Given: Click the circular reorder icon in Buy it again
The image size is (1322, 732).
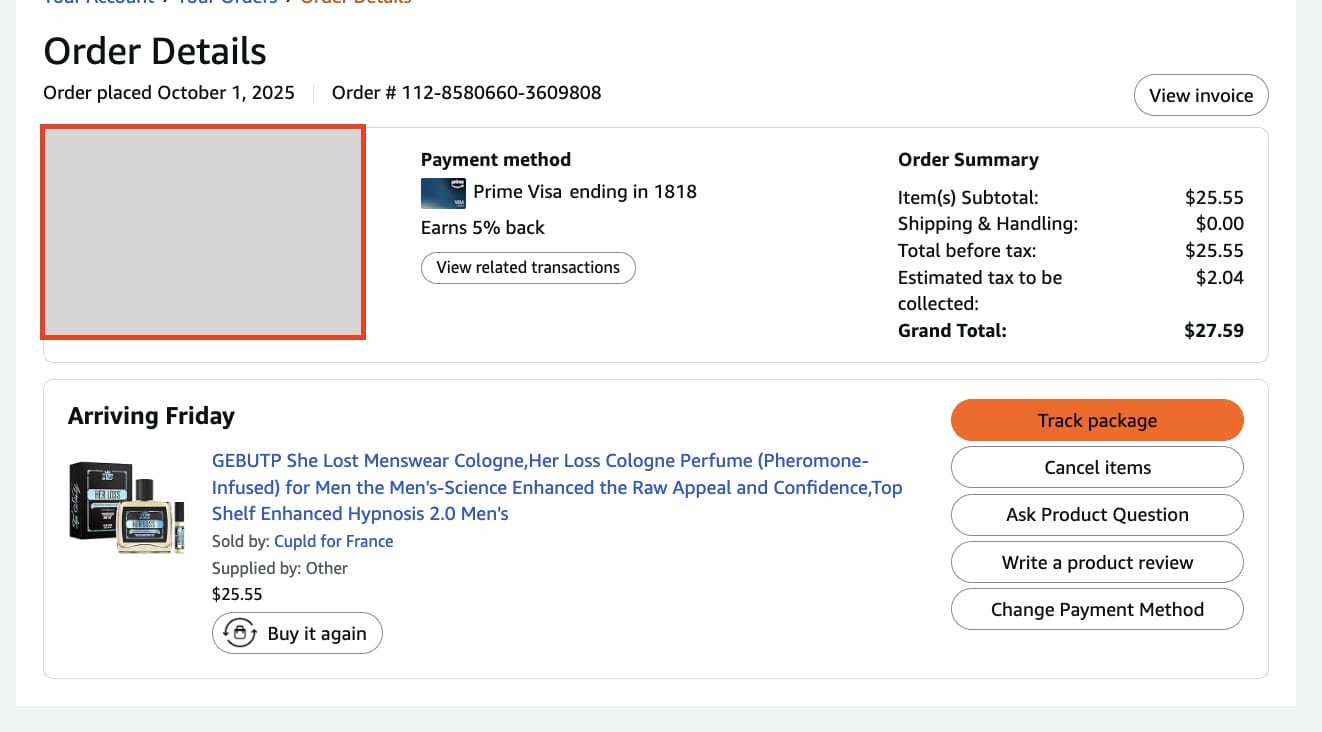Looking at the screenshot, I should pyautogui.click(x=240, y=633).
